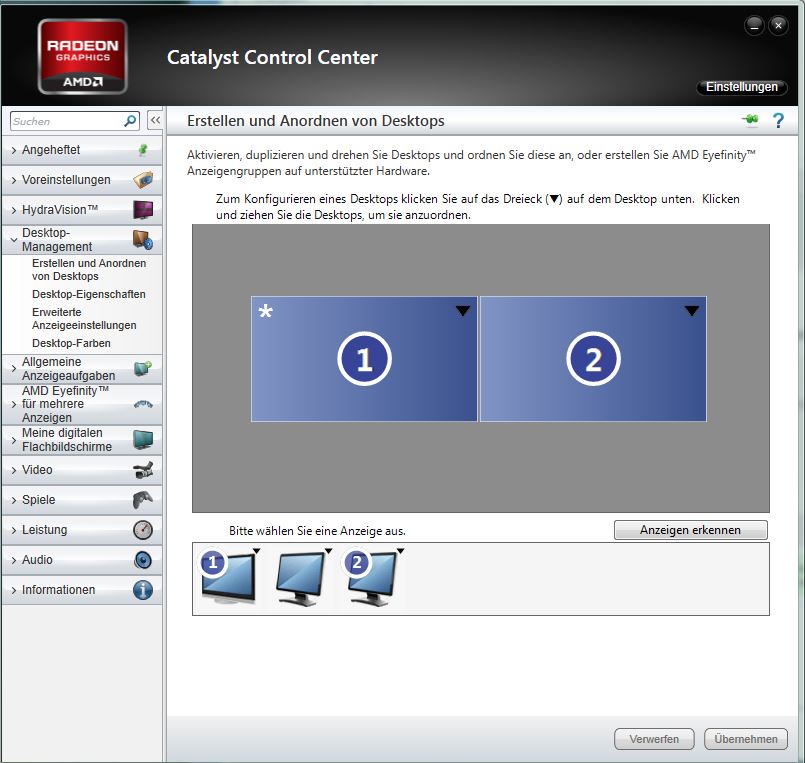This screenshot has width=805, height=763.
Task: Pin this page using the green pin icon
Action: coord(750,120)
